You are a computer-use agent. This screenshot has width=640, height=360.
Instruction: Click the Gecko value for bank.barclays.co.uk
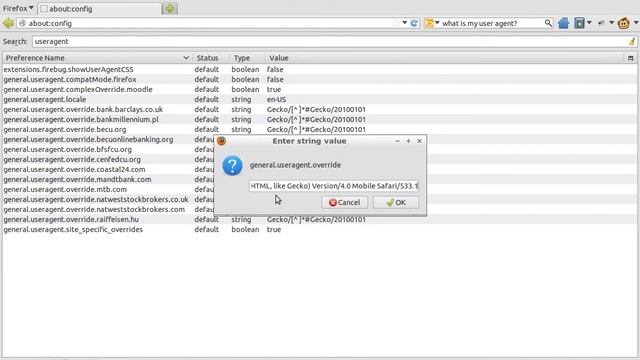click(x=316, y=109)
